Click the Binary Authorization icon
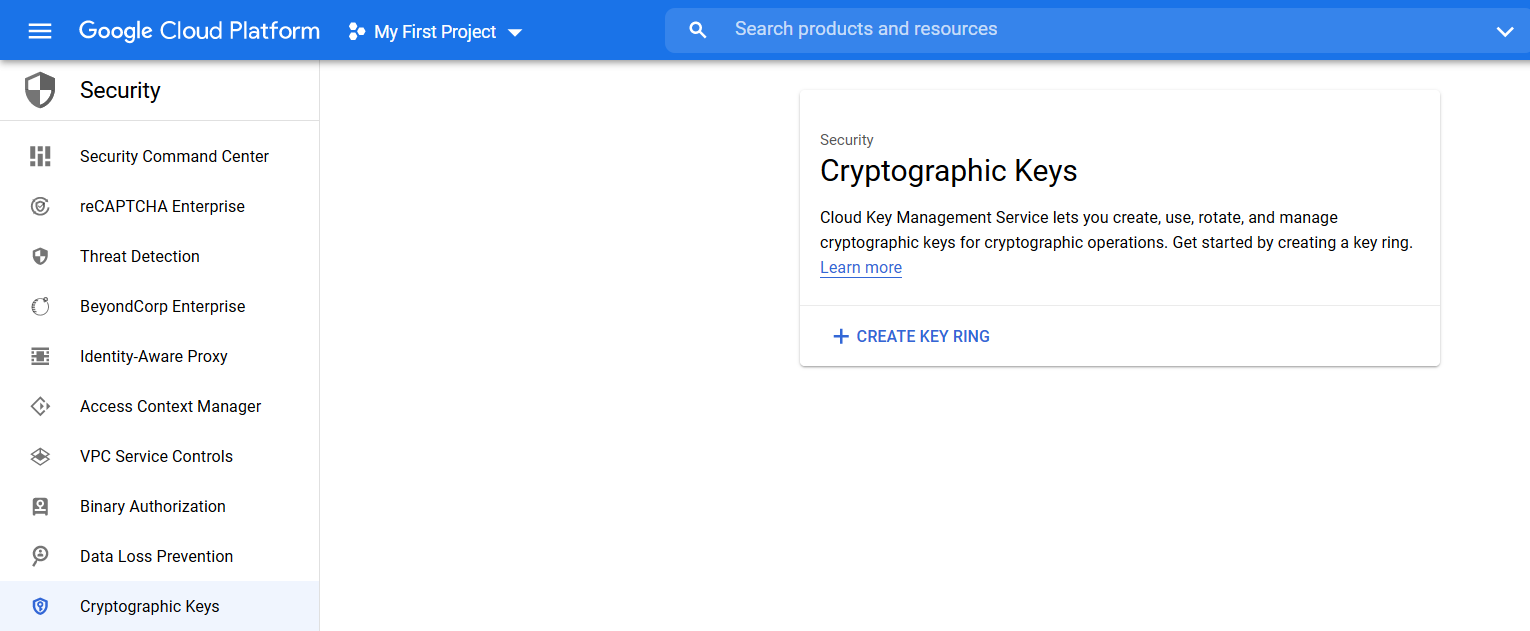The width and height of the screenshot is (1530, 631). (x=40, y=506)
